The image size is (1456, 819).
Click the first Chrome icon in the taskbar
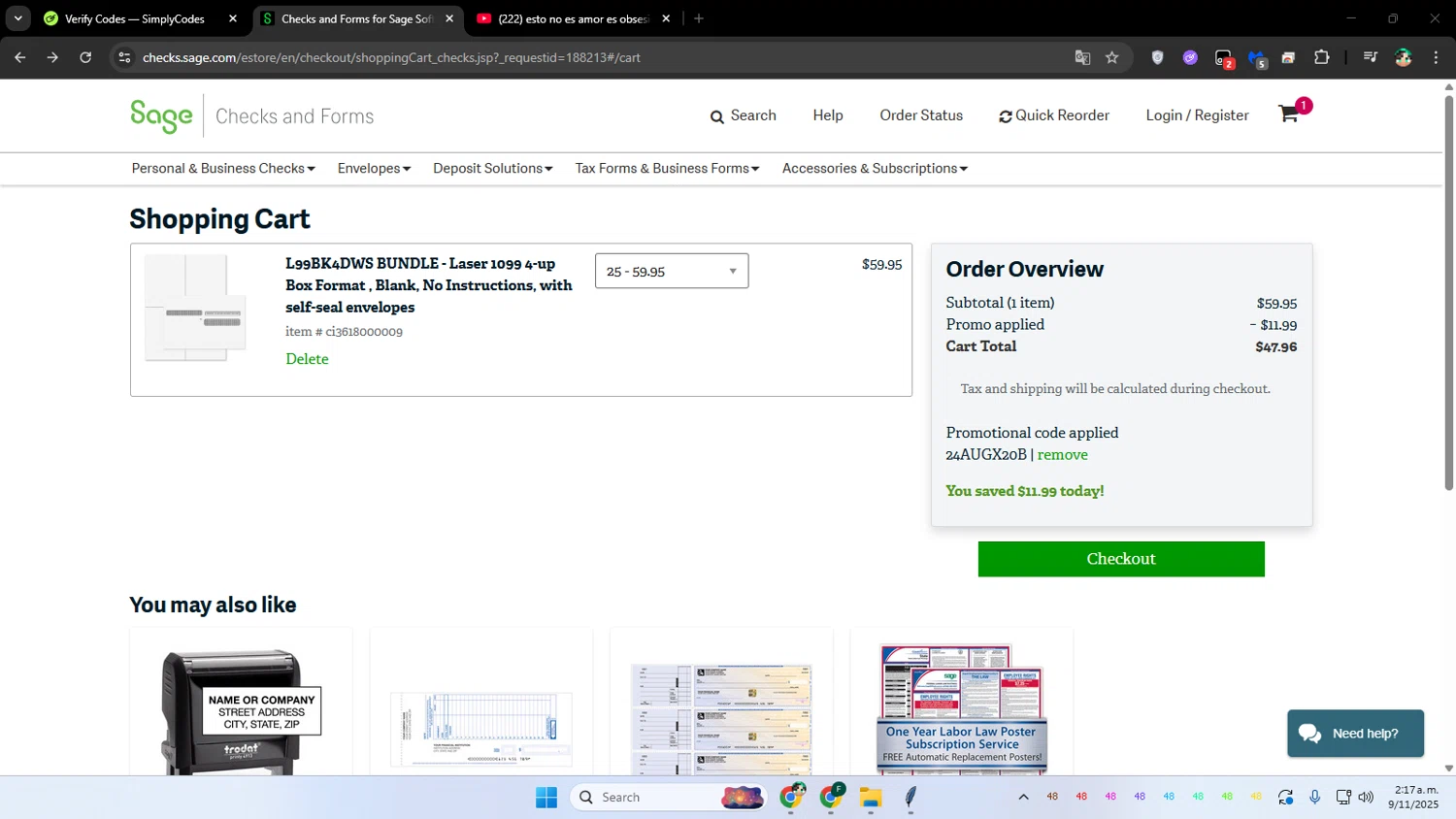click(792, 797)
